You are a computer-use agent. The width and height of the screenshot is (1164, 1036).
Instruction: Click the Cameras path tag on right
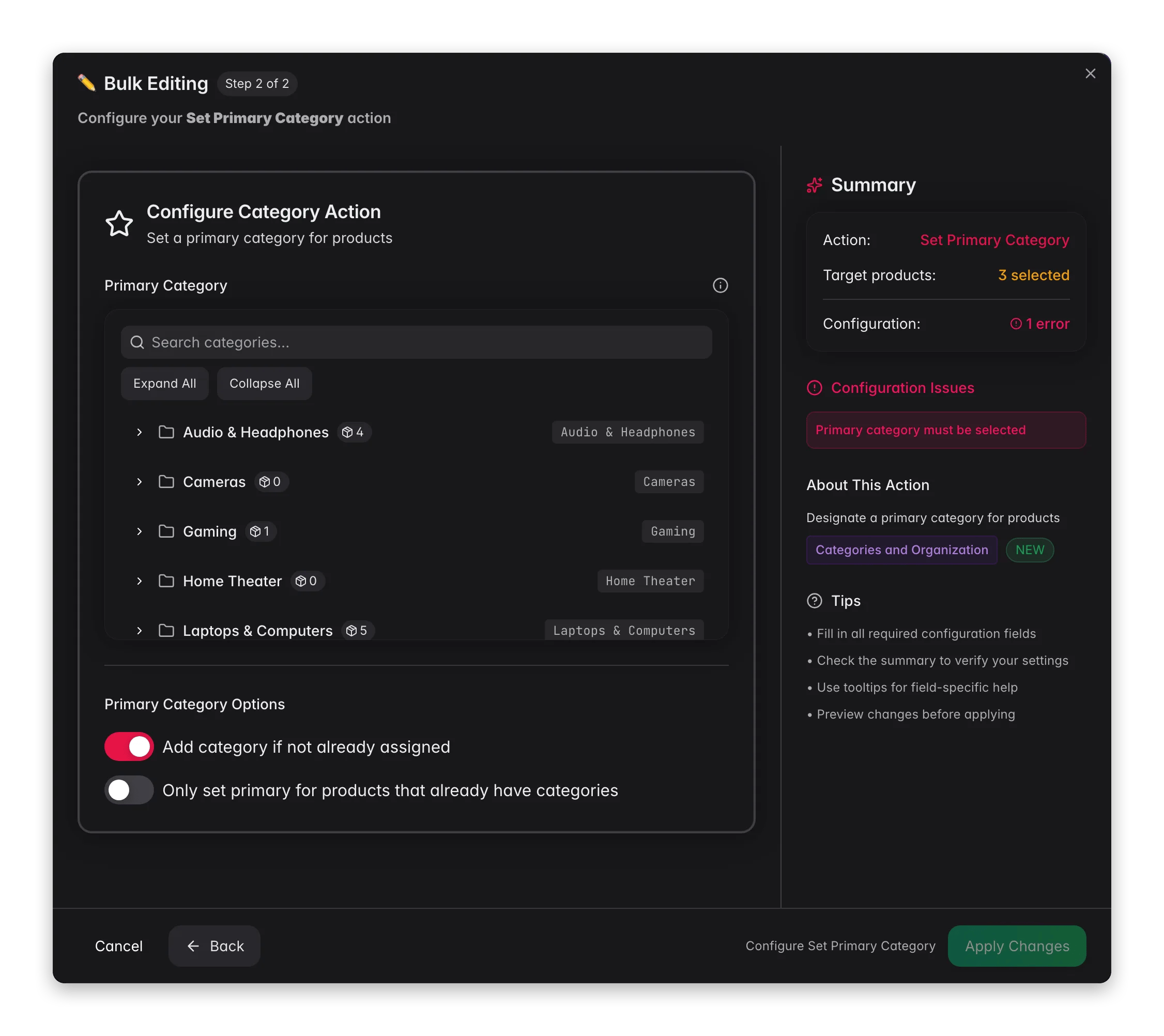point(669,482)
